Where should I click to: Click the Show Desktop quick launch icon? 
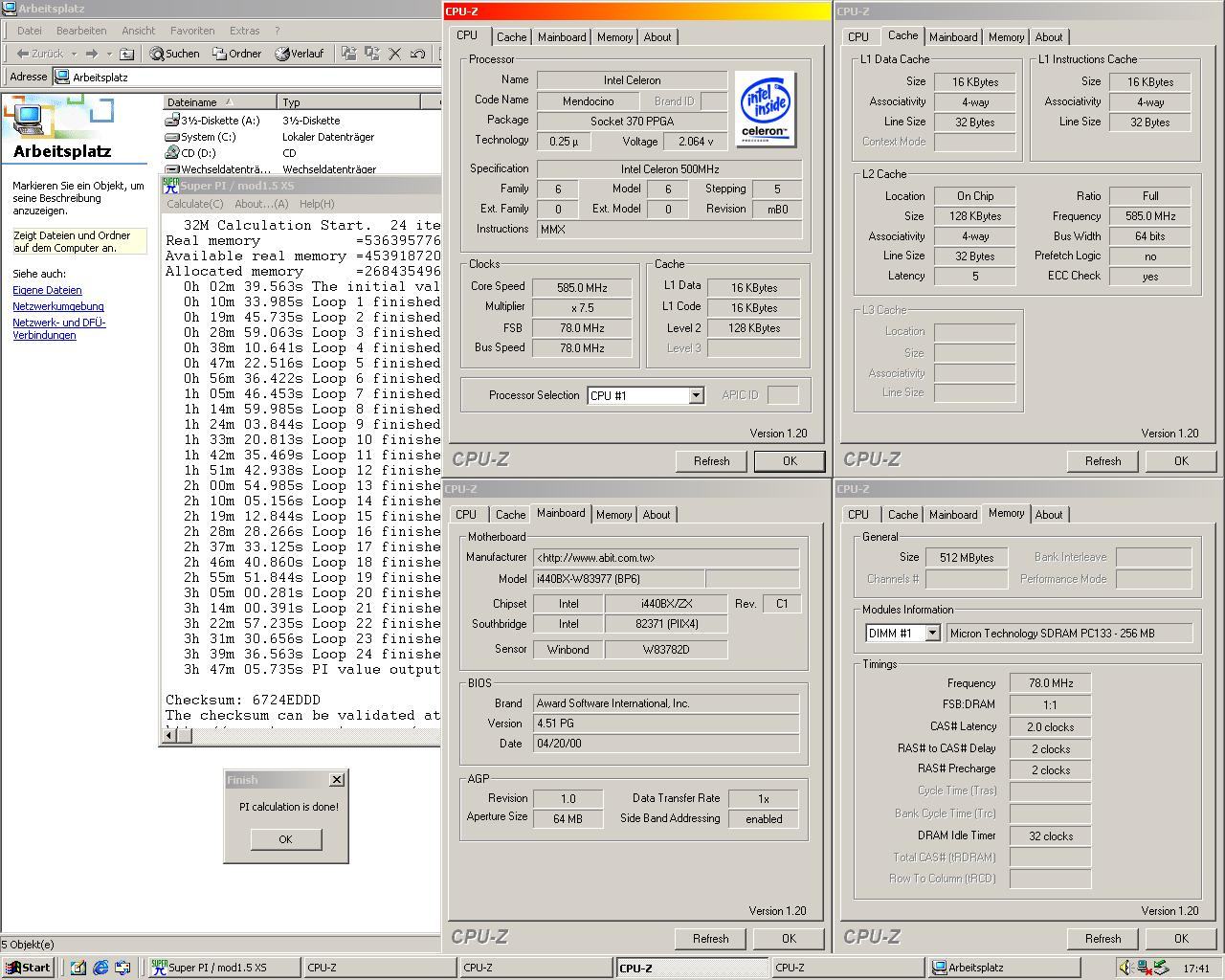pyautogui.click(x=78, y=968)
